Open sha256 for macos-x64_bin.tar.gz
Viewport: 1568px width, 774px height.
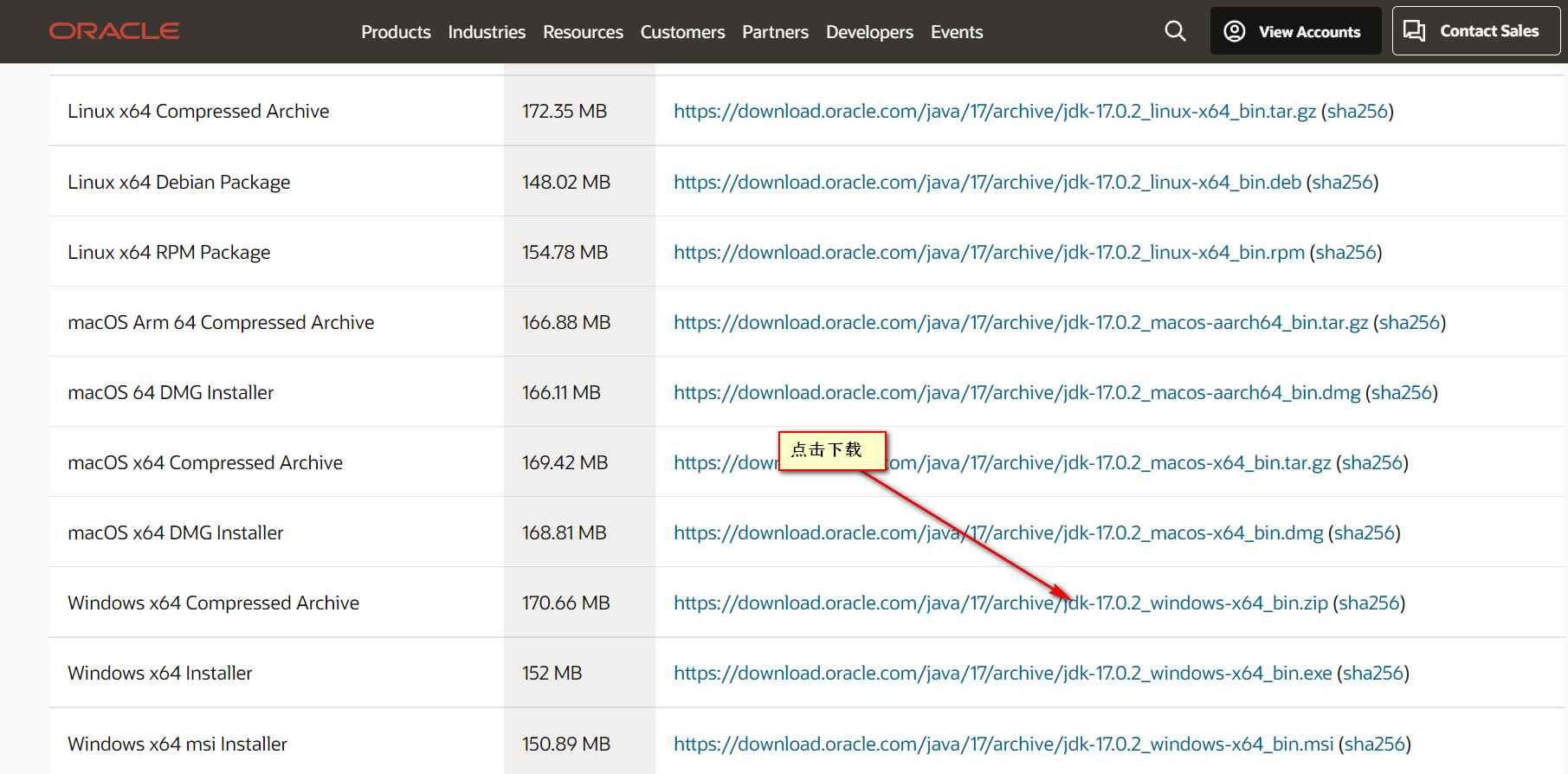(1372, 462)
